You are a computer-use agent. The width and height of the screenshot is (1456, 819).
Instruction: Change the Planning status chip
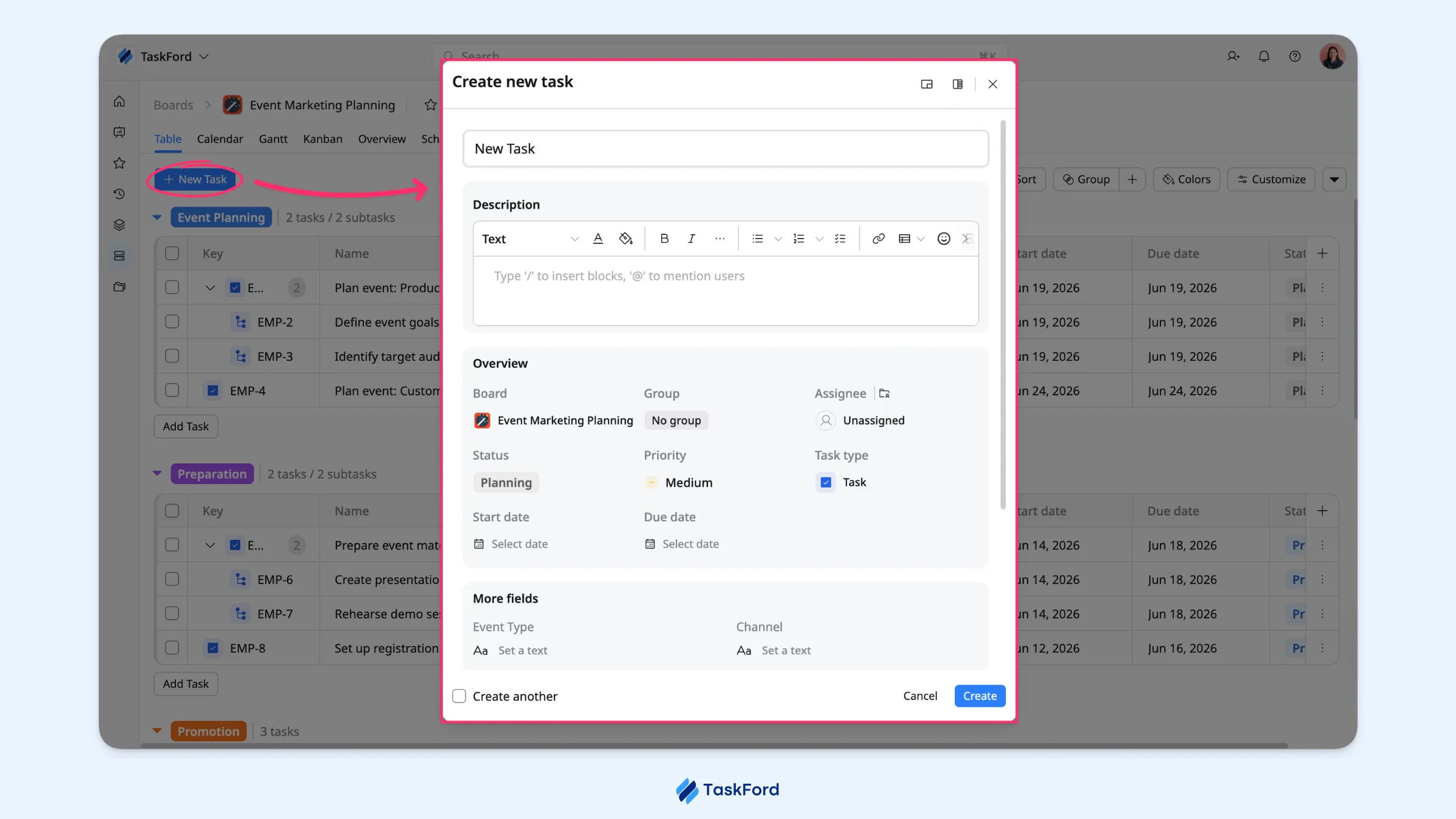tap(506, 482)
